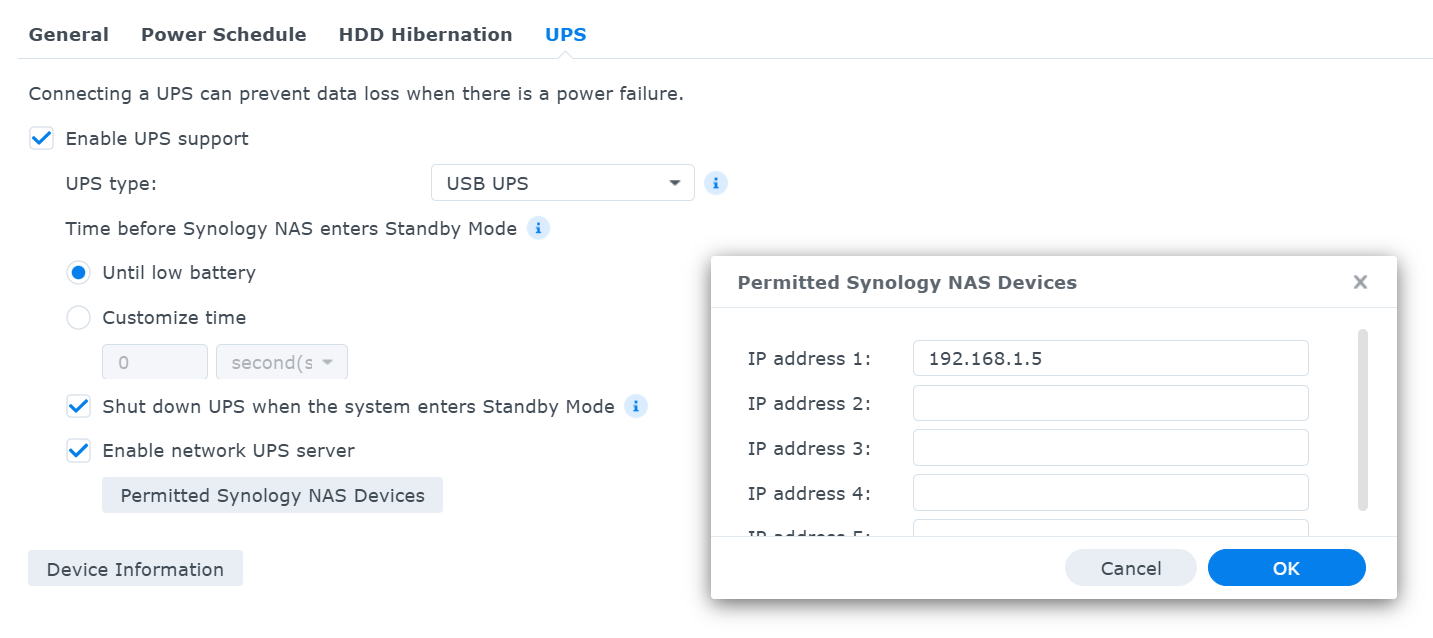Choose the Customize time radio button
This screenshot has width=1433, height=638.
pos(78,318)
